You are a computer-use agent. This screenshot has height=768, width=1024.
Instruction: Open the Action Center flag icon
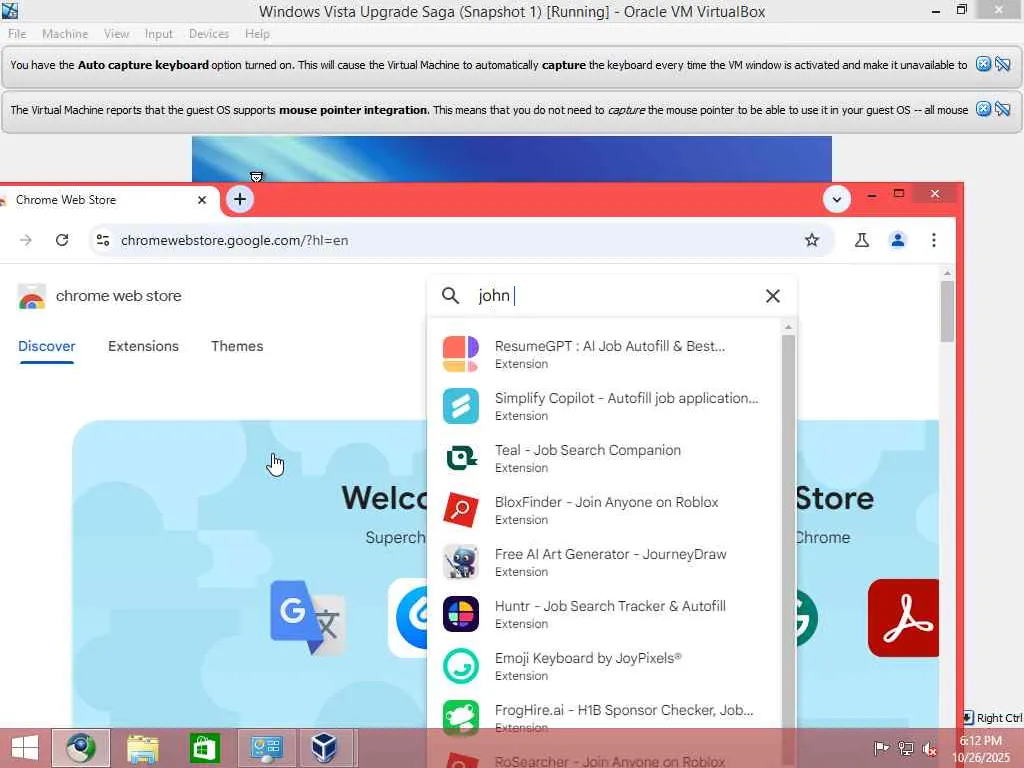pos(882,748)
